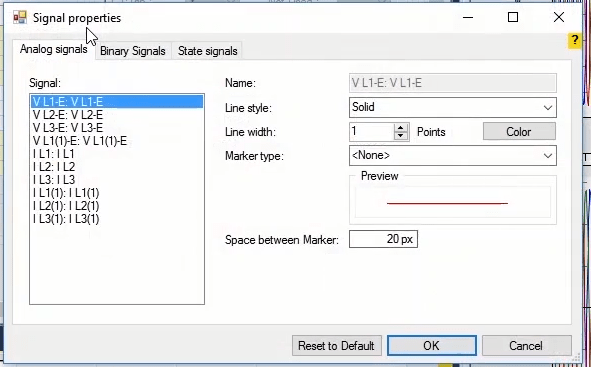
Task: Open help via yellow question mark icon
Action: click(x=574, y=40)
